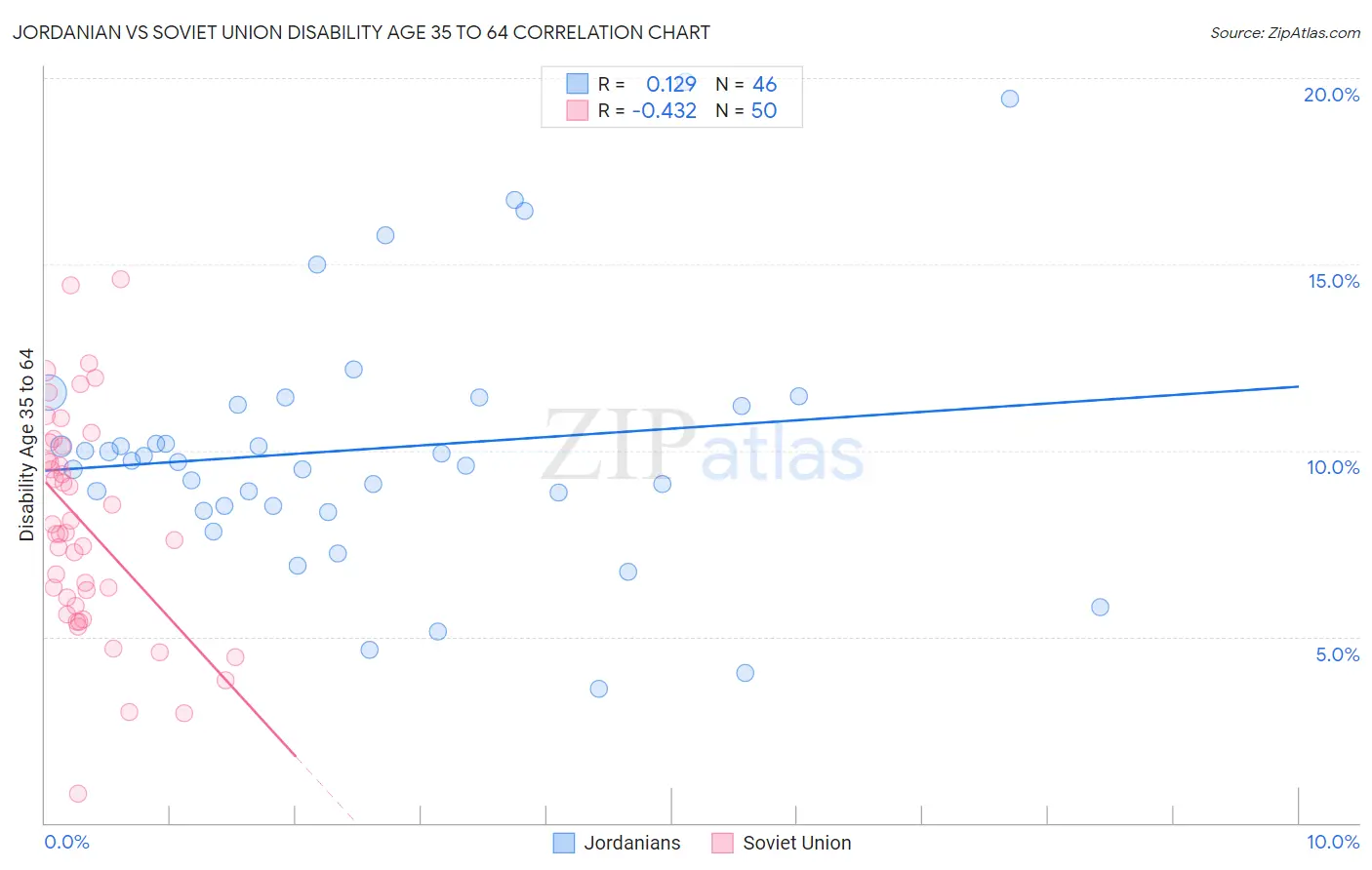Click the large blue bubble at left axis
Image resolution: width=1372 pixels, height=870 pixels.
[x=49, y=392]
